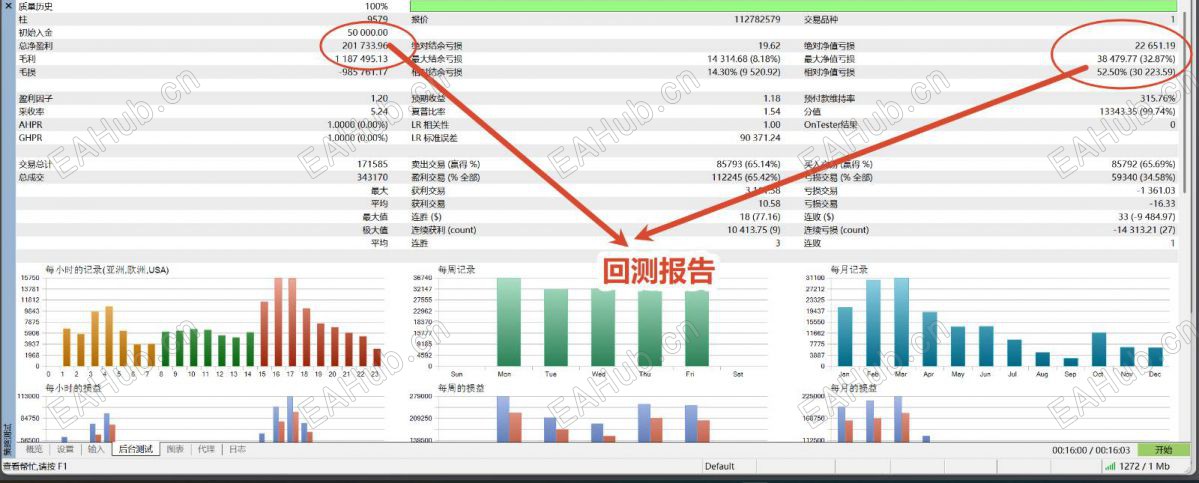
Task: Click the 交易品种 label
Action: [x=821, y=19]
